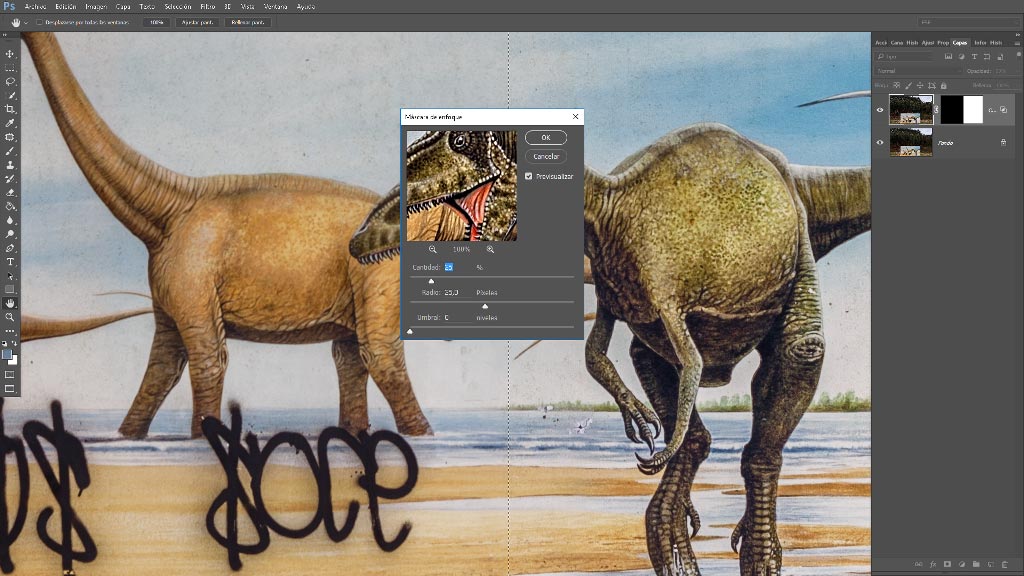Viewport: 1024px width, 576px height.
Task: Select the Eyedropper tool
Action: 10,123
